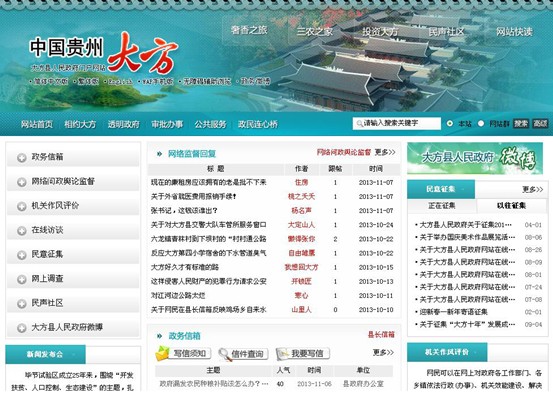Select the 本站 search radio button
The width and height of the screenshot is (553, 395).
click(450, 124)
